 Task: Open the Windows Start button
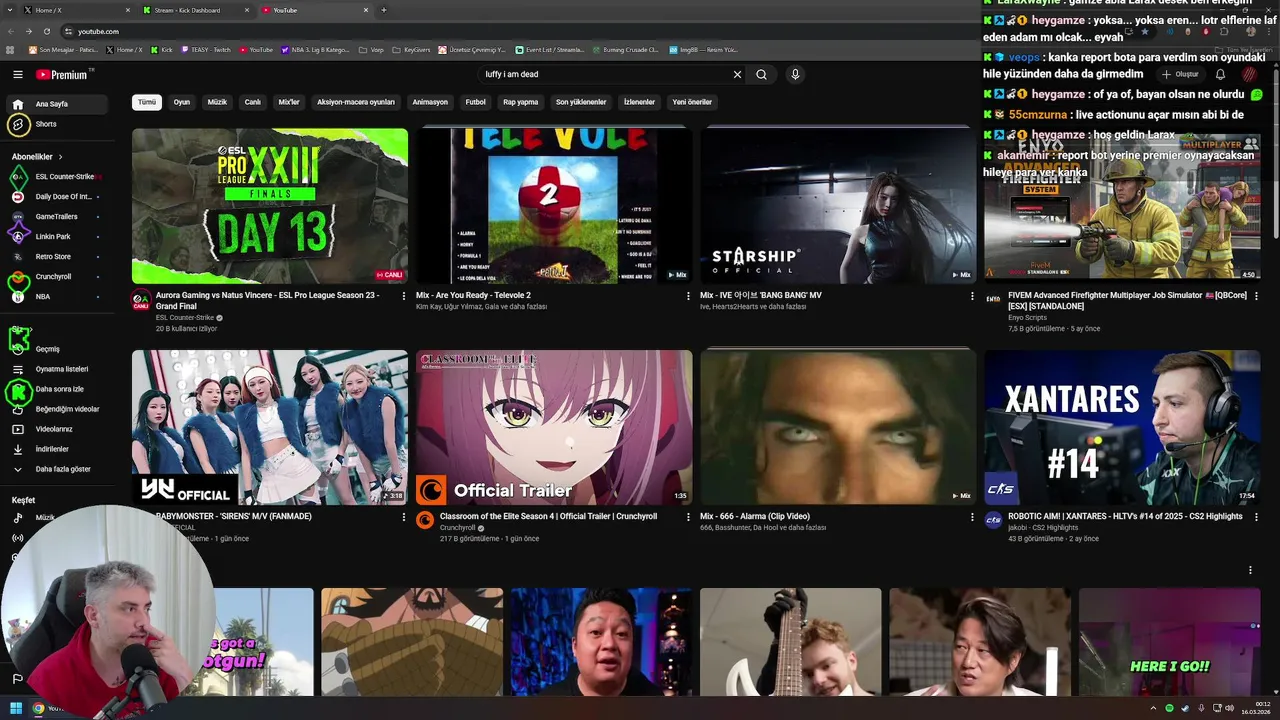click(x=16, y=708)
